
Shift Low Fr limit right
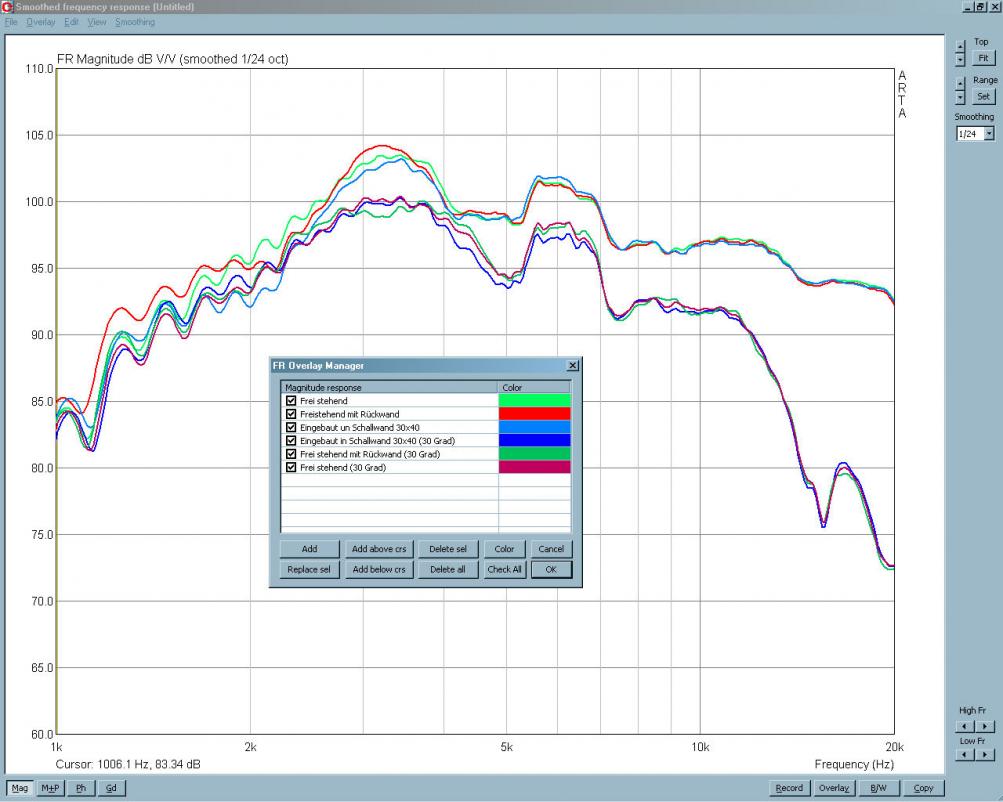985,755
